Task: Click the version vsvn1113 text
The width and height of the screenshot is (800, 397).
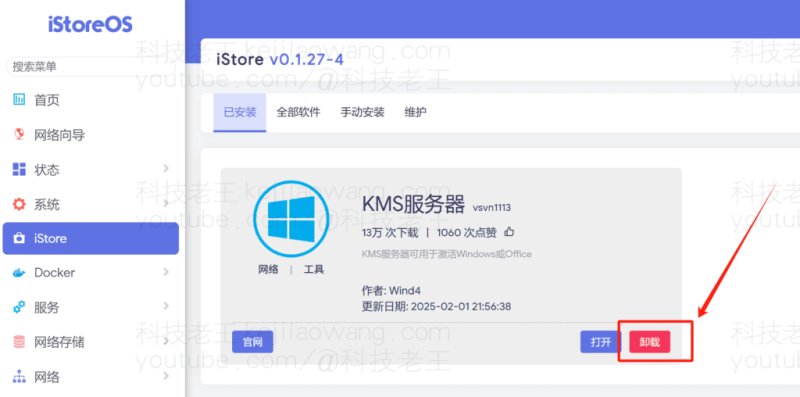Action: 492,208
